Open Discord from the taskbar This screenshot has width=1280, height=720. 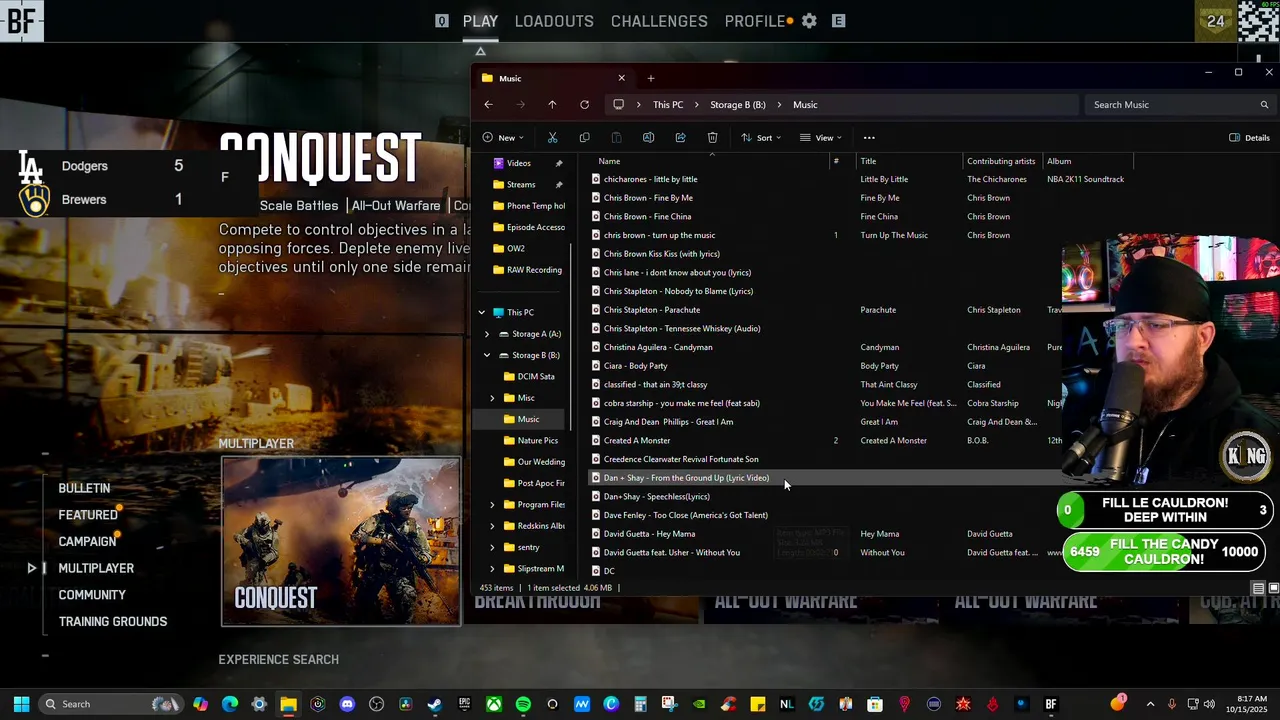[x=347, y=704]
